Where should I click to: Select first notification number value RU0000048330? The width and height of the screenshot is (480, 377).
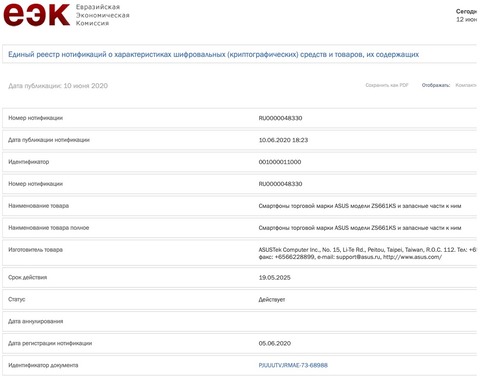[280, 118]
